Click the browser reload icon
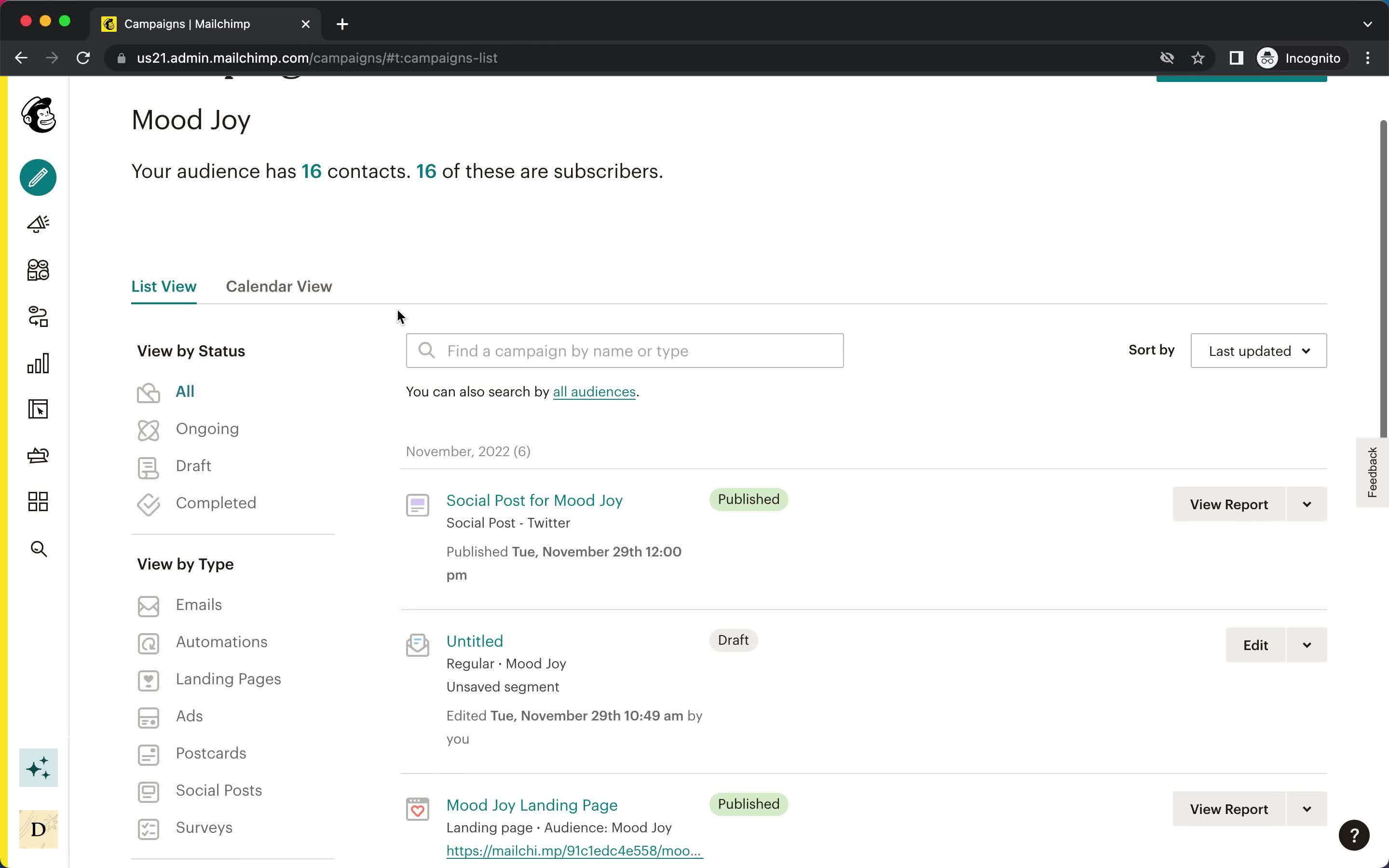 (x=83, y=58)
